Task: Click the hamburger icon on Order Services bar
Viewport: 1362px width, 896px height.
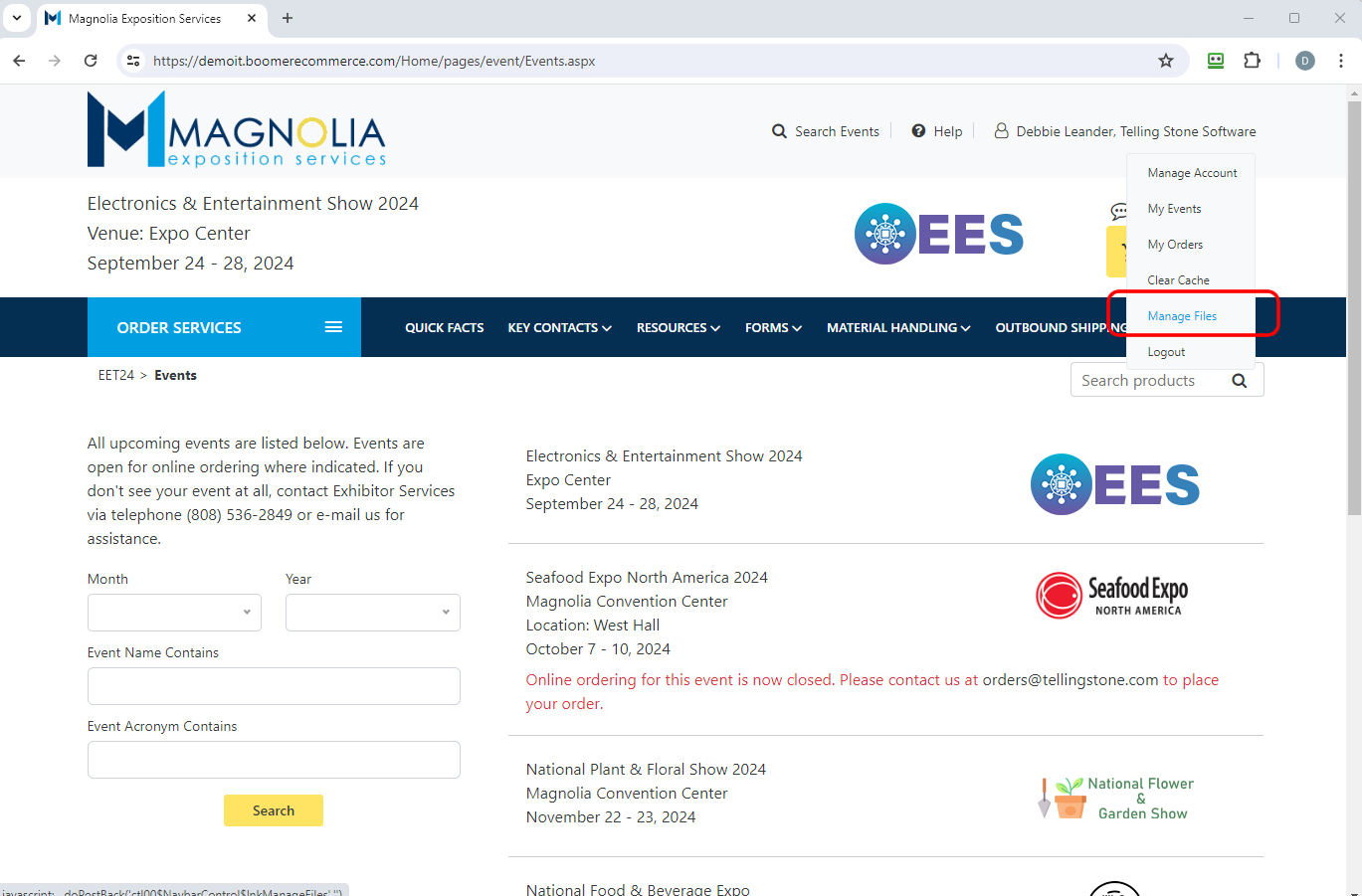Action: 333,327
